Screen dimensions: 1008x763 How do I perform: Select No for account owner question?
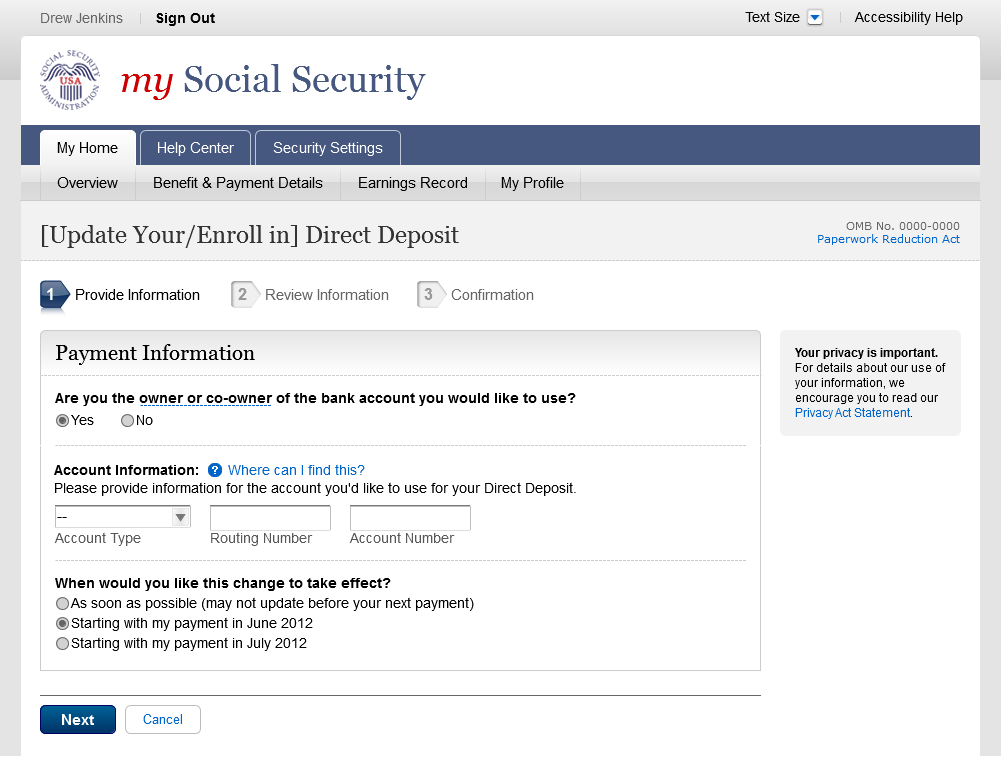(x=127, y=421)
